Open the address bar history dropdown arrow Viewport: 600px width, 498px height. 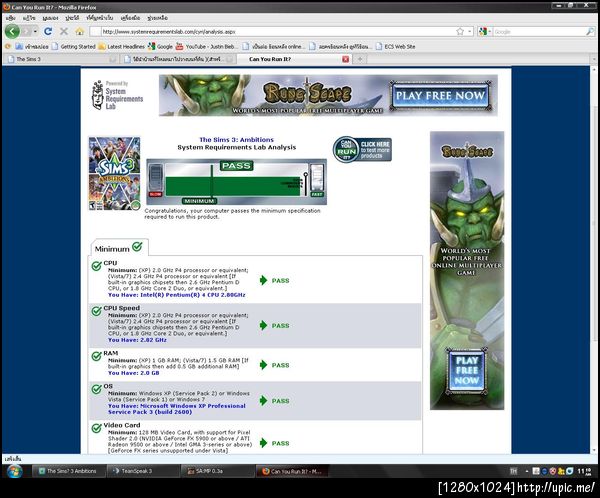(x=470, y=31)
